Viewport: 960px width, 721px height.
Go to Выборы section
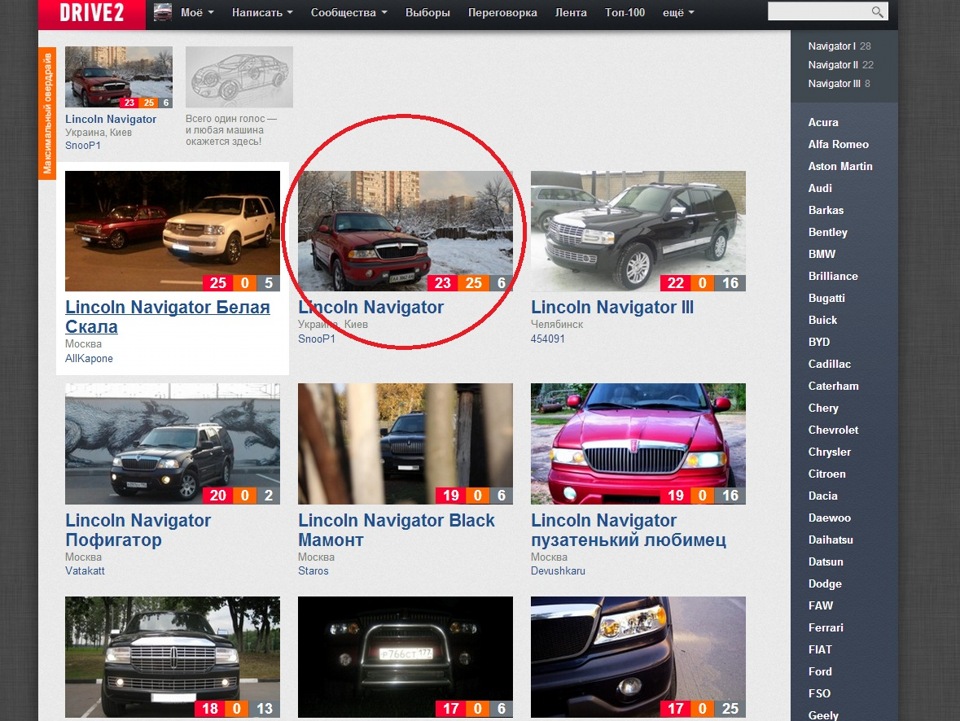point(427,12)
